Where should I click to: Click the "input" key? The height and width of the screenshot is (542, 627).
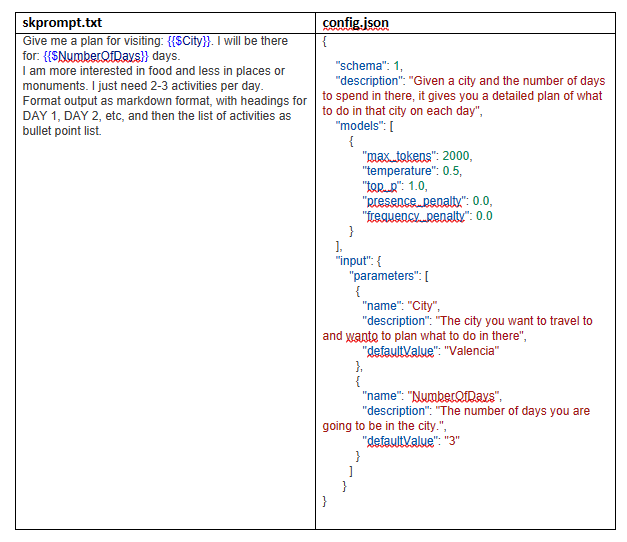pyautogui.click(x=353, y=261)
